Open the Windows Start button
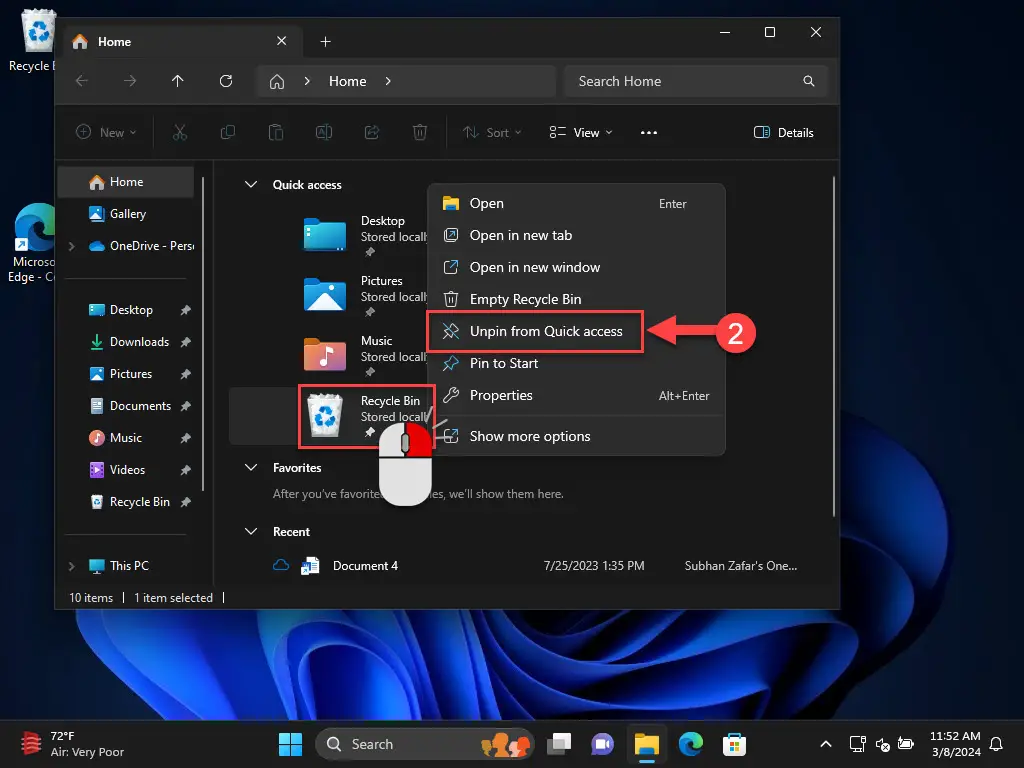The height and width of the screenshot is (768, 1024). [x=291, y=744]
